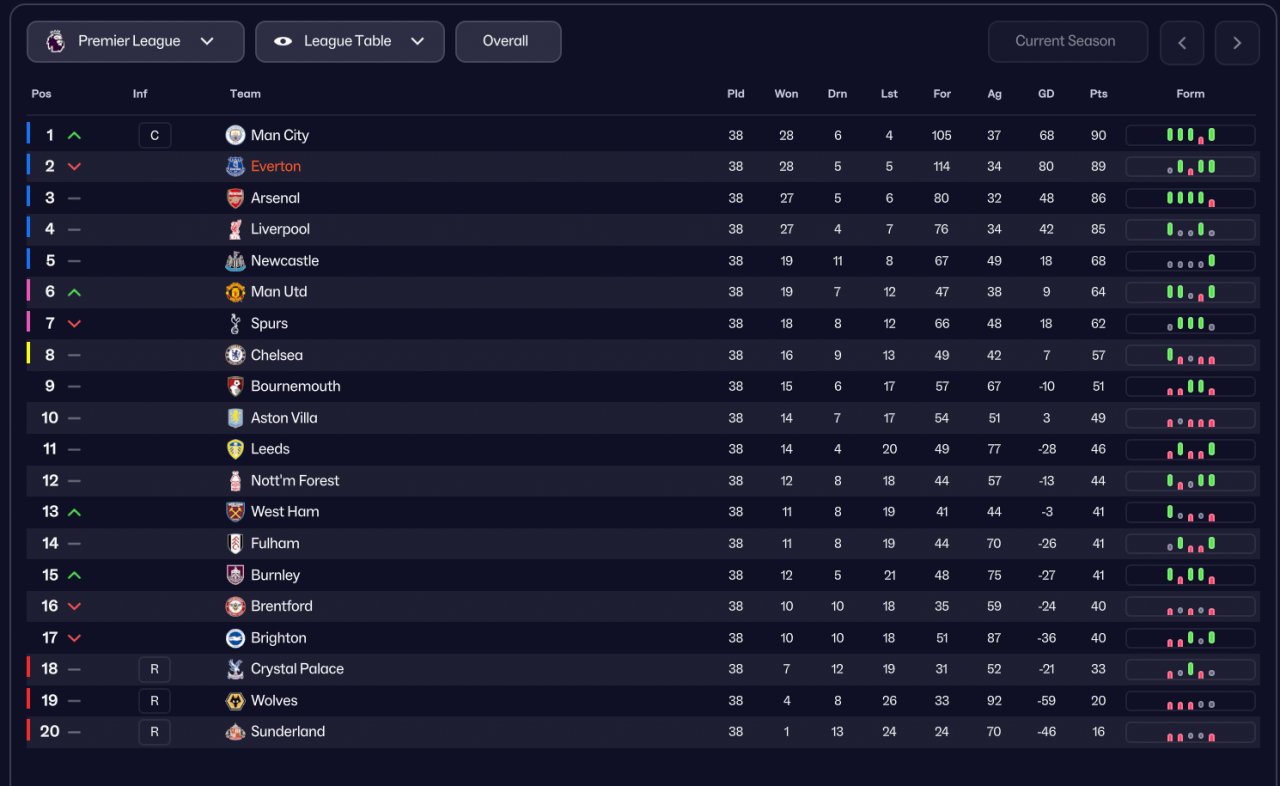
Task: Click the Man Utd badge icon
Action: pos(235,292)
